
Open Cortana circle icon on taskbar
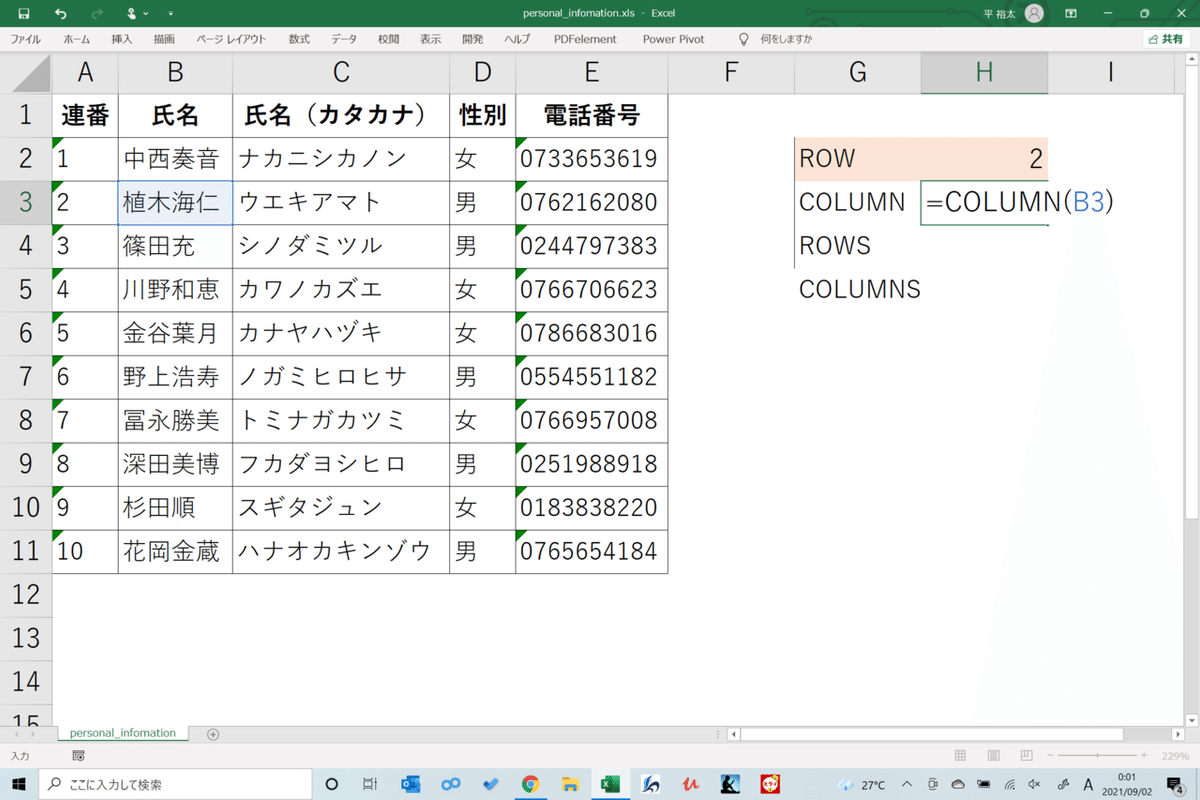[x=332, y=784]
